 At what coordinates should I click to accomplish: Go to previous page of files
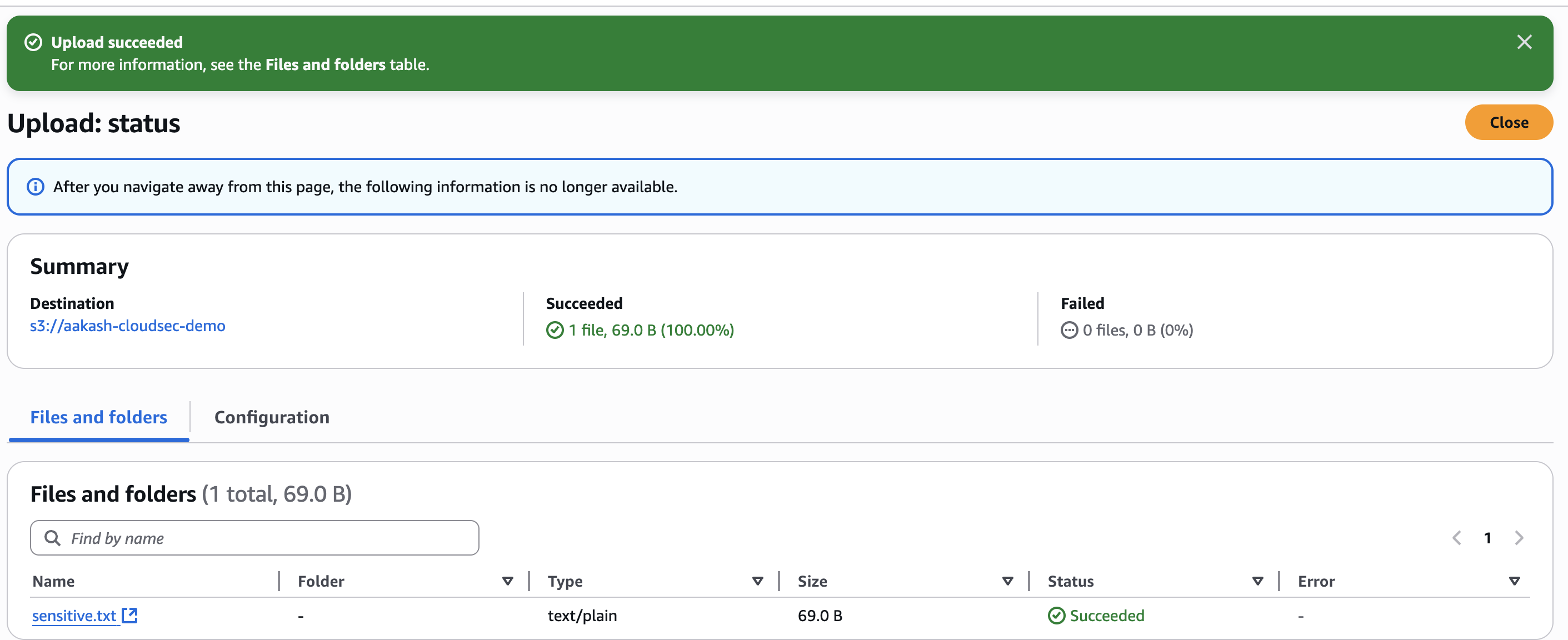1457,538
